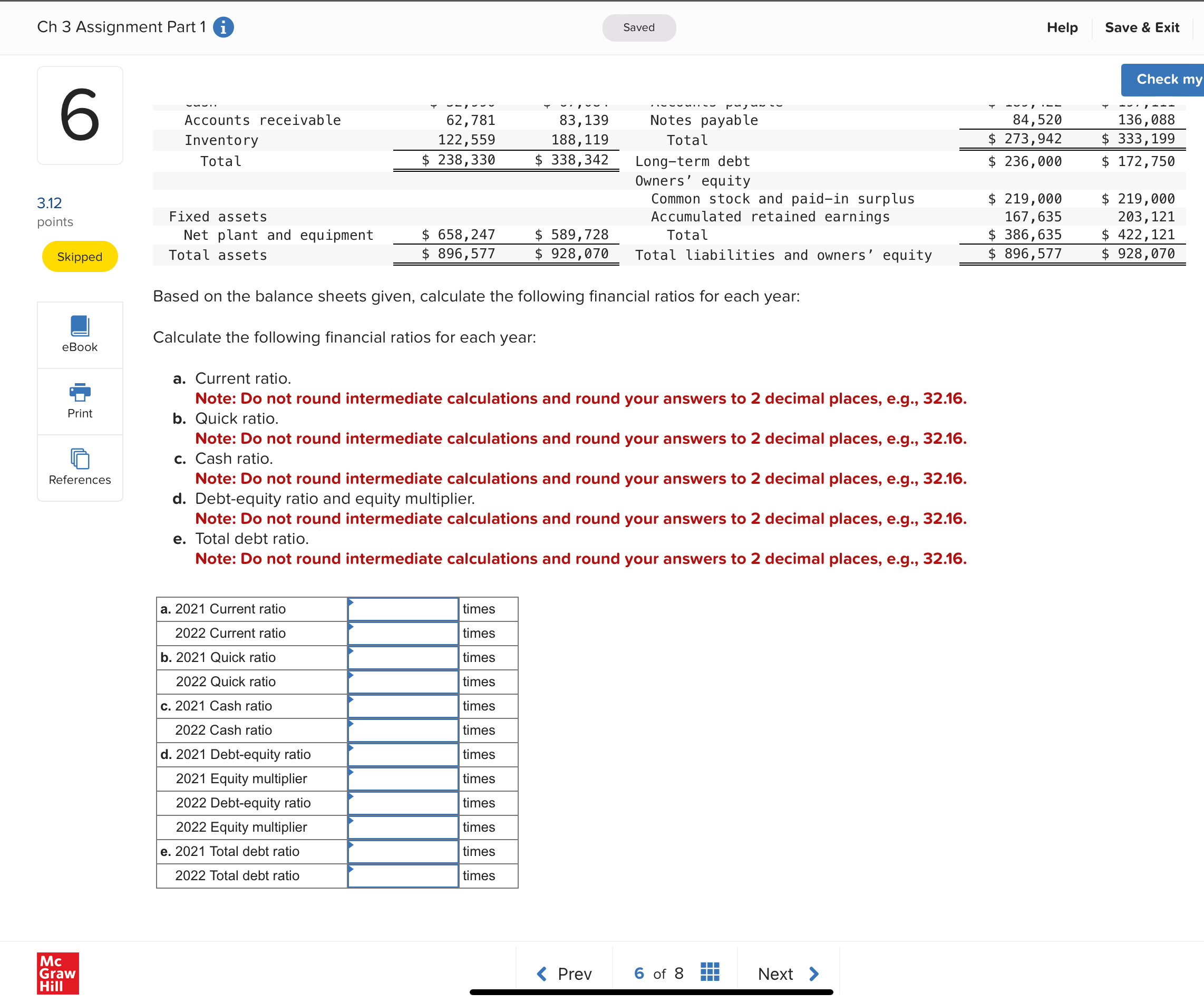Click the yellow Skipped badge
This screenshot has height=1003, width=1204.
(x=80, y=257)
